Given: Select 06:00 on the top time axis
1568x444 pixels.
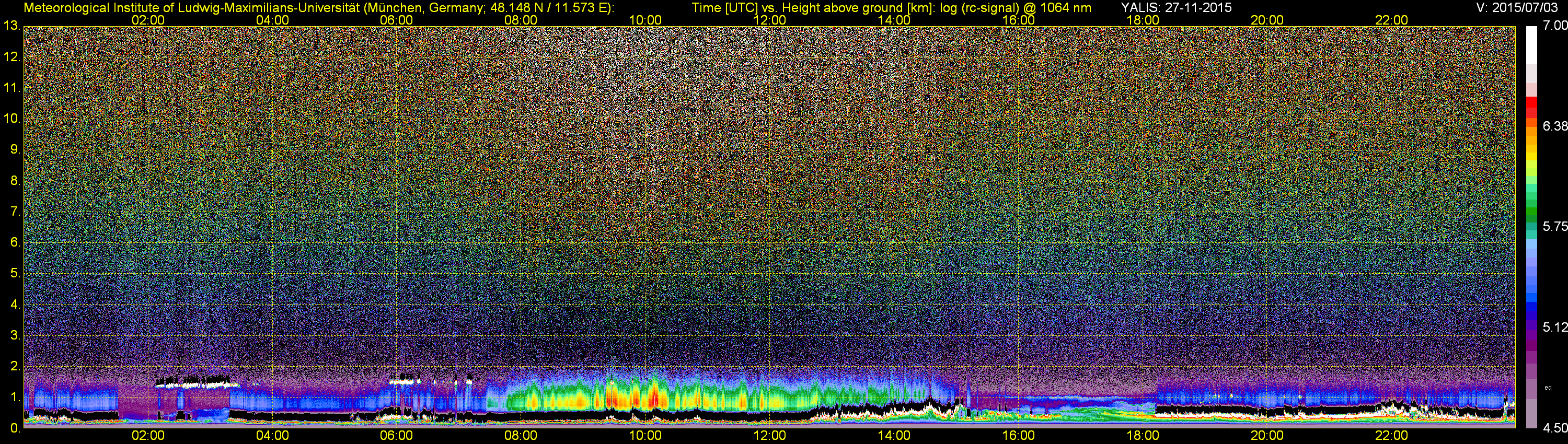Looking at the screenshot, I should pyautogui.click(x=396, y=20).
